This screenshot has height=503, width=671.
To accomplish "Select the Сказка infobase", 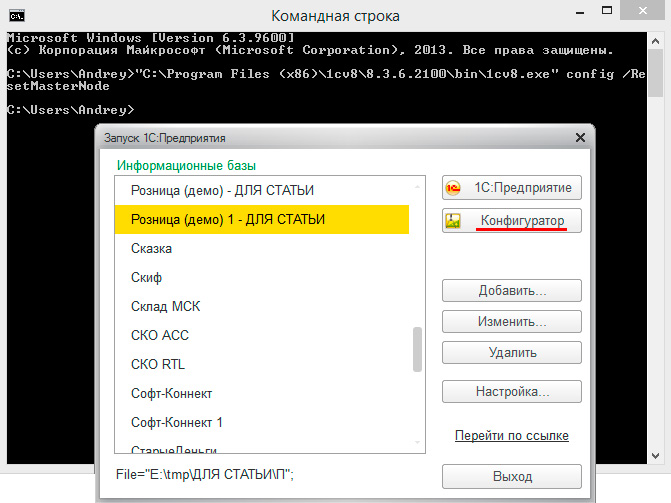I will tap(262, 248).
